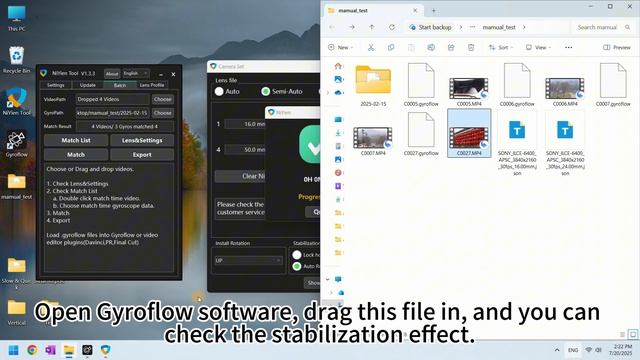The width and height of the screenshot is (640, 360).
Task: Click Choose button for VideoPath
Action: [x=163, y=99]
